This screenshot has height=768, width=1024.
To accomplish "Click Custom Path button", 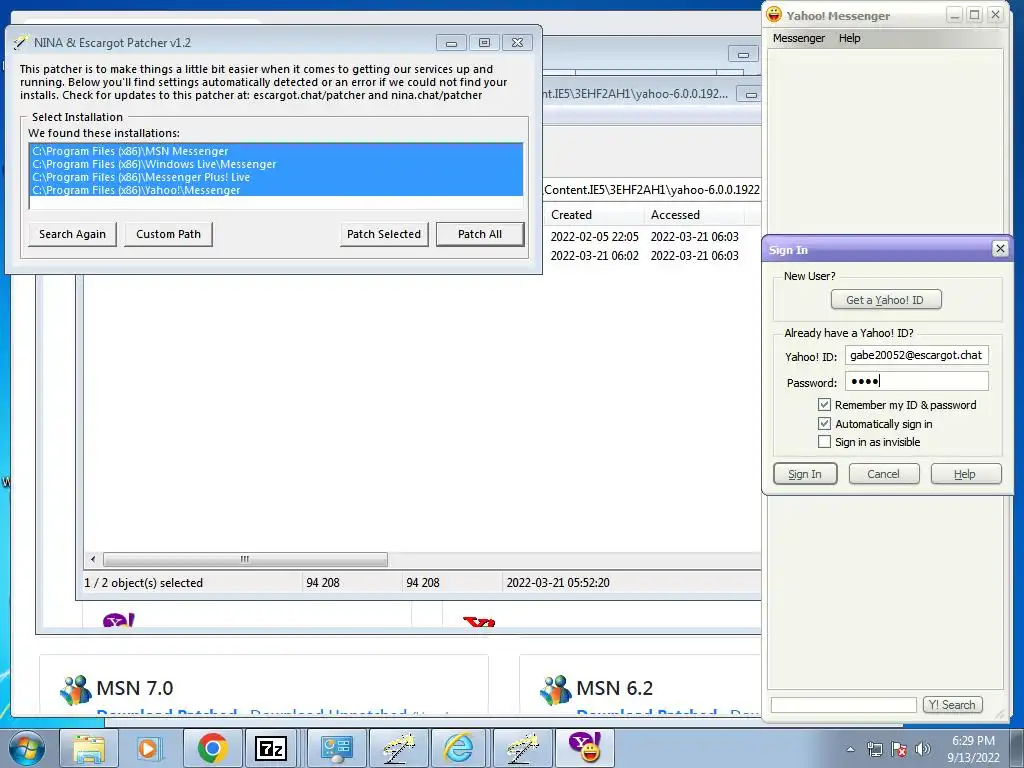I will click(x=168, y=234).
